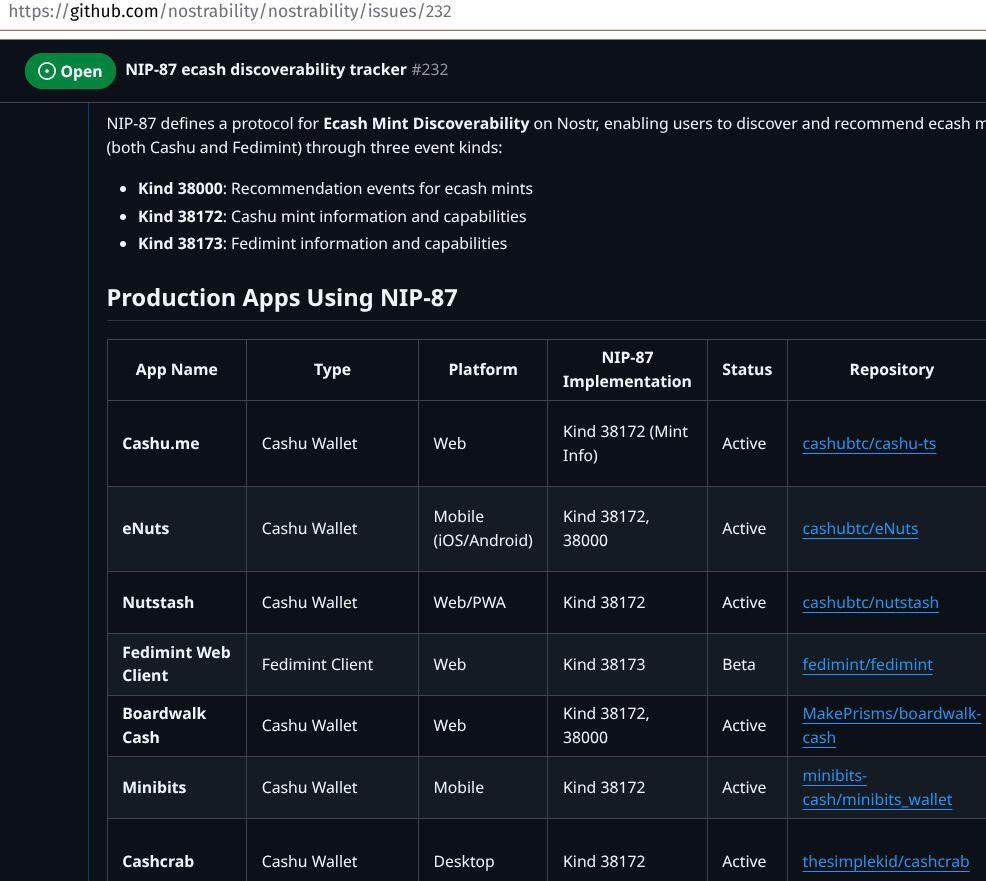Screen dimensions: 986x881
Task: Click the Kind 38172 bullet item
Action: (x=332, y=216)
